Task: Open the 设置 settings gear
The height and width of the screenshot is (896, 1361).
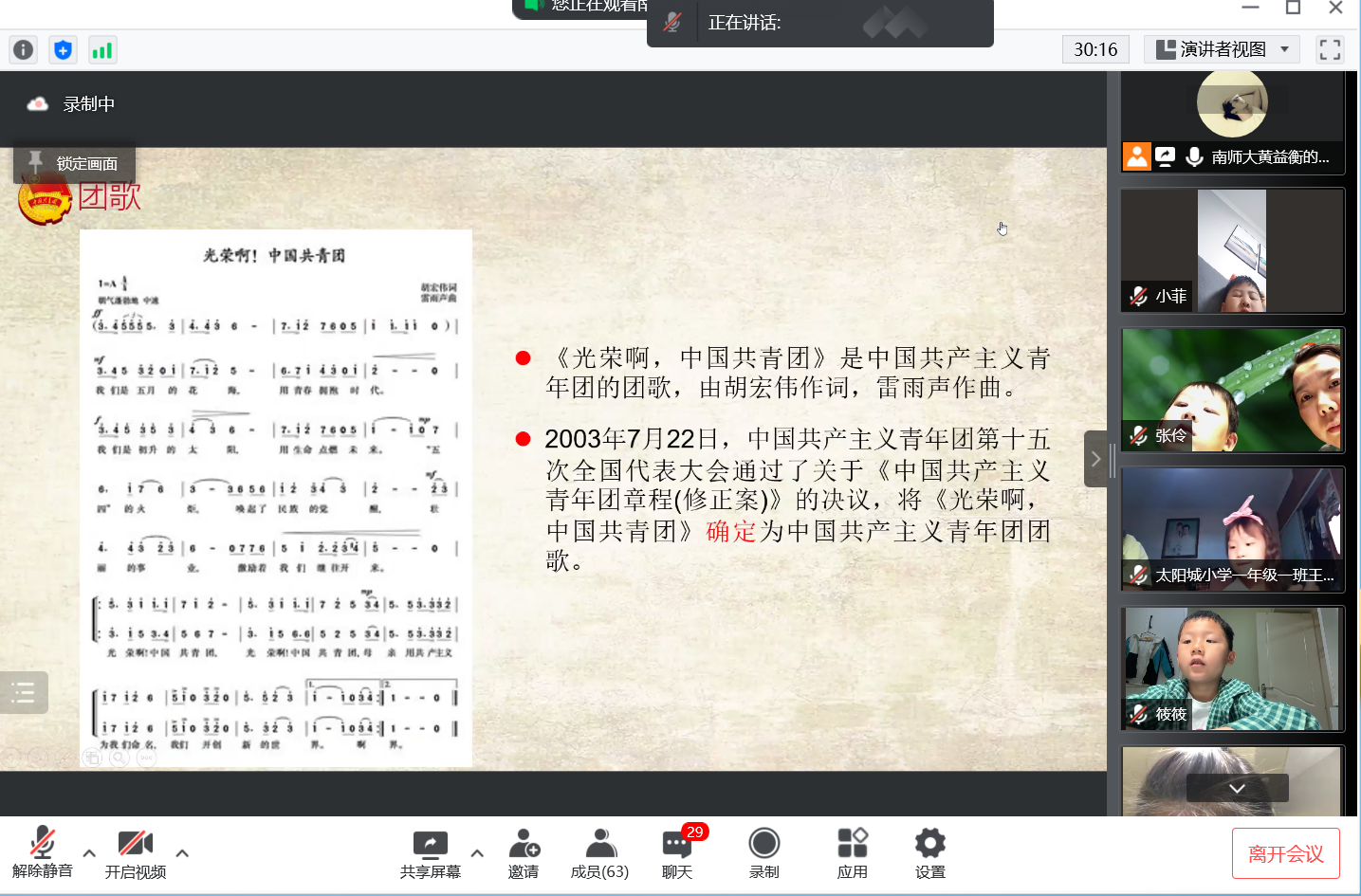Action: tap(929, 853)
